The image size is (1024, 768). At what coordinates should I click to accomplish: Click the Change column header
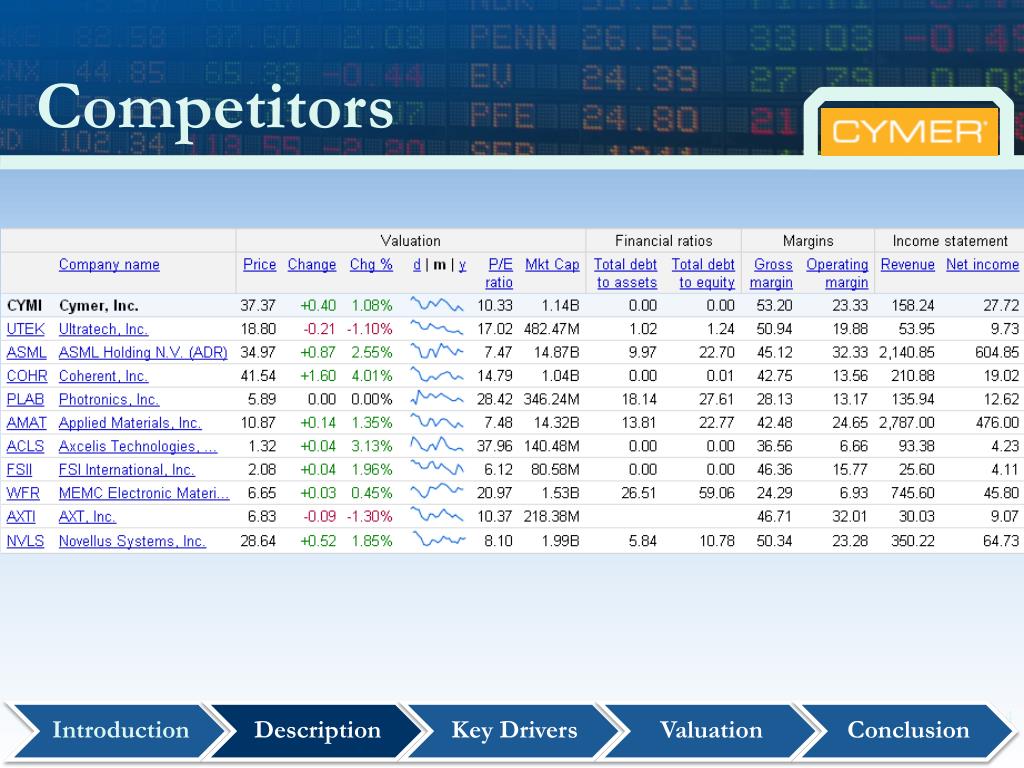click(x=312, y=264)
